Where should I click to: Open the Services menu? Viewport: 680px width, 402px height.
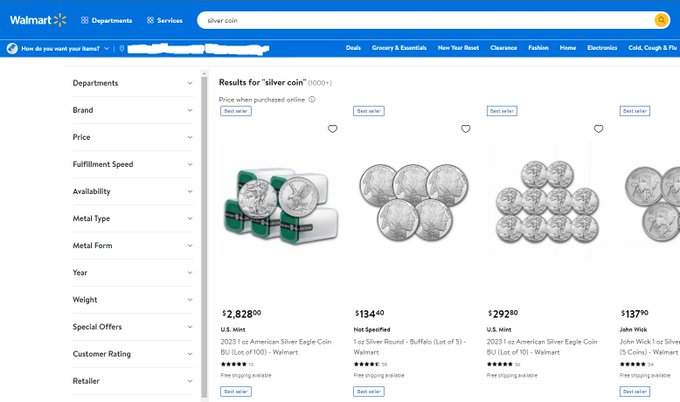(164, 20)
